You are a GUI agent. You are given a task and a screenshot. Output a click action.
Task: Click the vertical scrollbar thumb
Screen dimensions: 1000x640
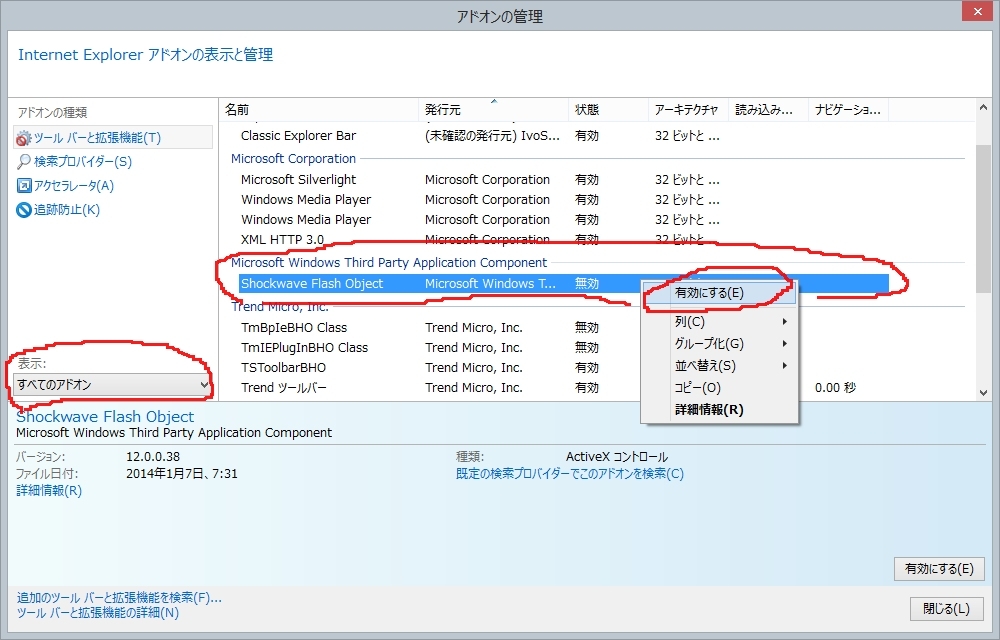(x=983, y=219)
